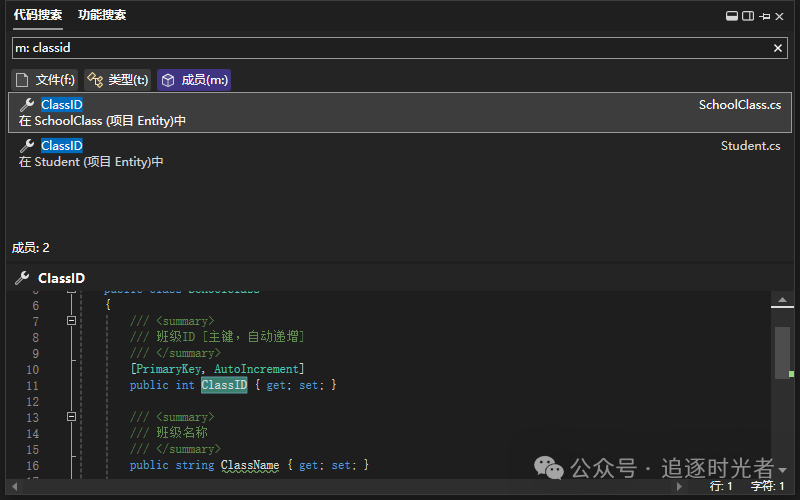This screenshot has height=500, width=800.
Task: Collapse the summary block at line 7
Action: (71, 321)
